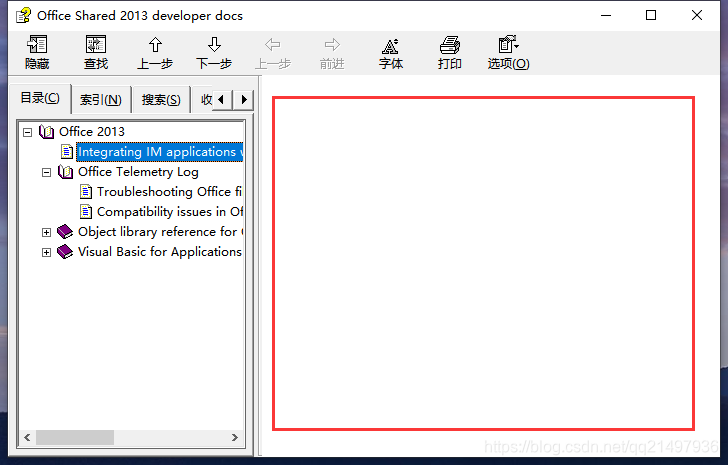Image resolution: width=728 pixels, height=465 pixels.
Task: Click open book icon beside Office Telemetry Log
Action: [x=65, y=172]
